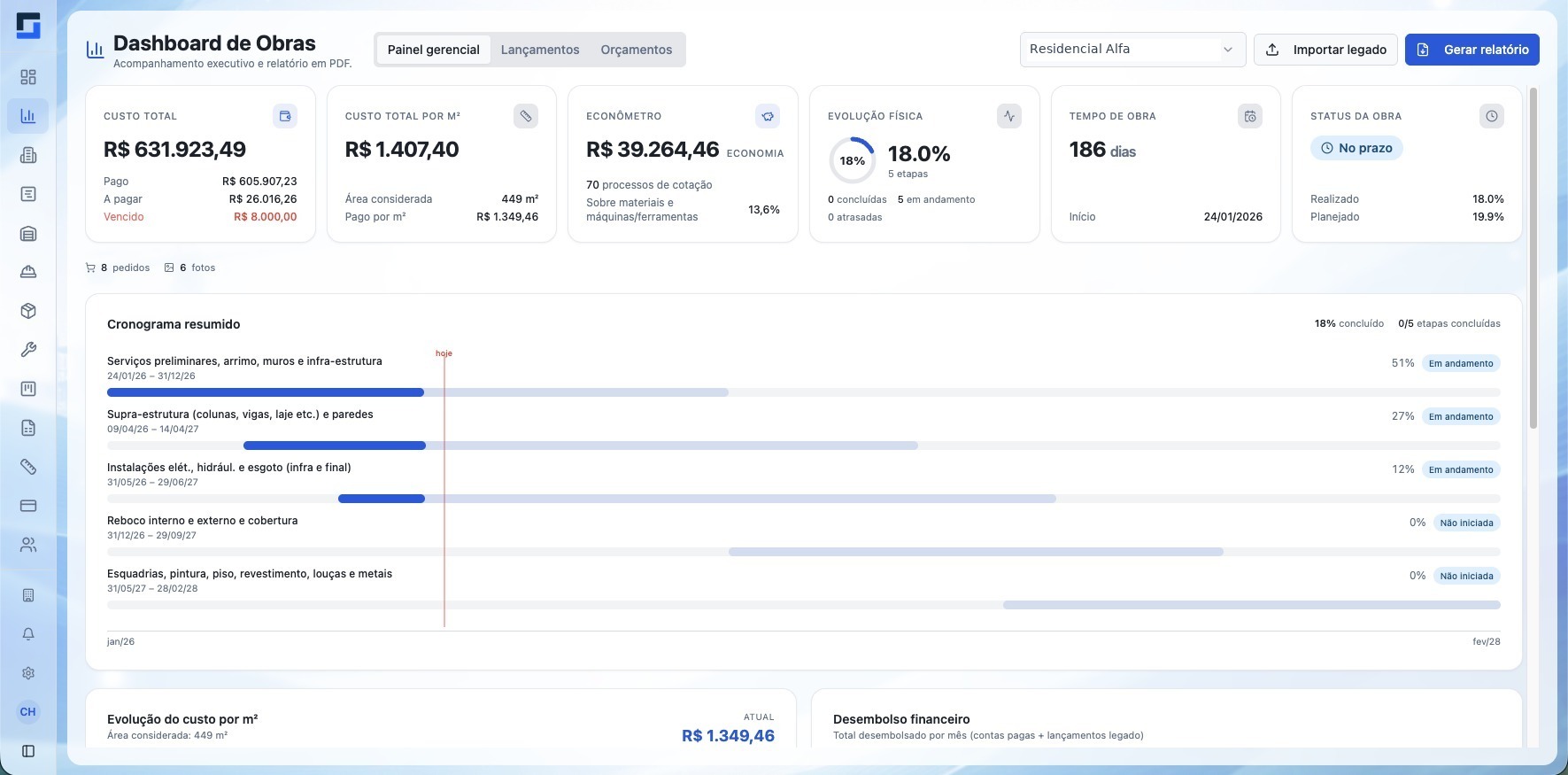Open the 6 fotos link
This screenshot has height=775, width=1568.
click(189, 267)
